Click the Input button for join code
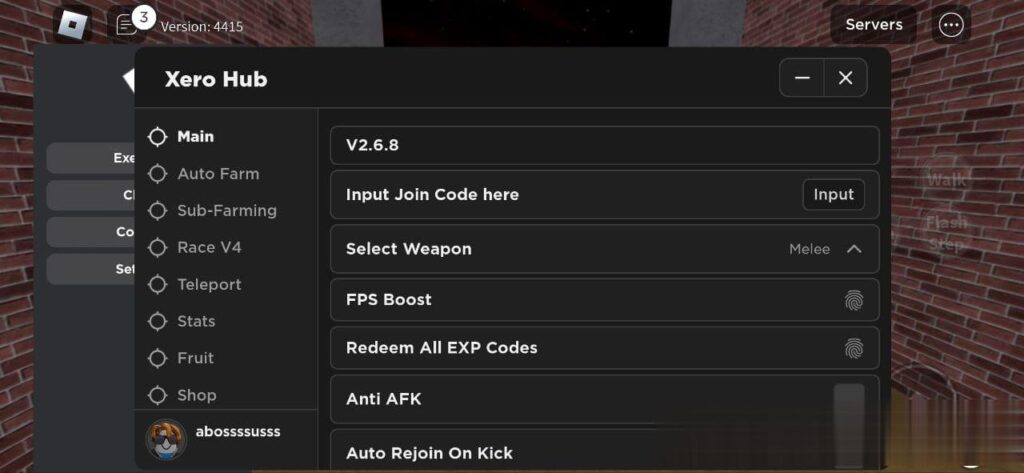The height and width of the screenshot is (473, 1024). 833,195
